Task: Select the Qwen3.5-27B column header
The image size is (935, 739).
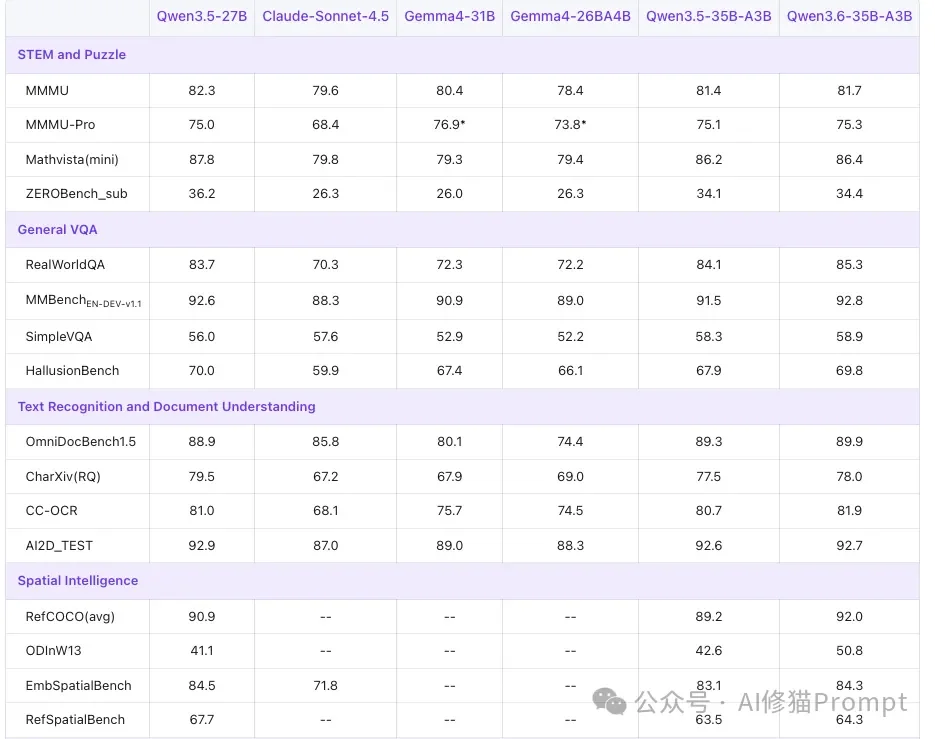Action: (201, 16)
